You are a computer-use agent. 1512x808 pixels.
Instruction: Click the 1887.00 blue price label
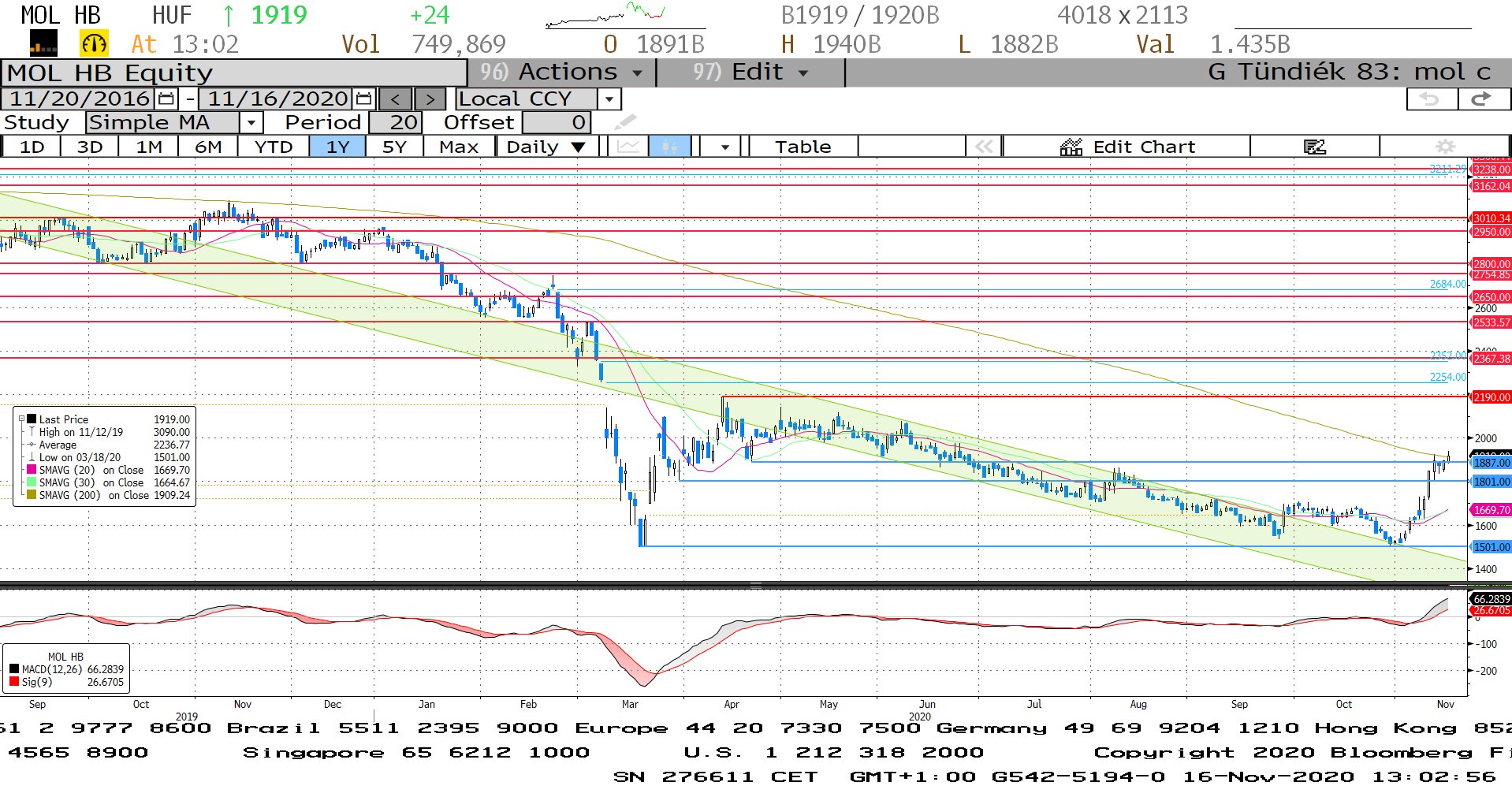pos(1492,463)
